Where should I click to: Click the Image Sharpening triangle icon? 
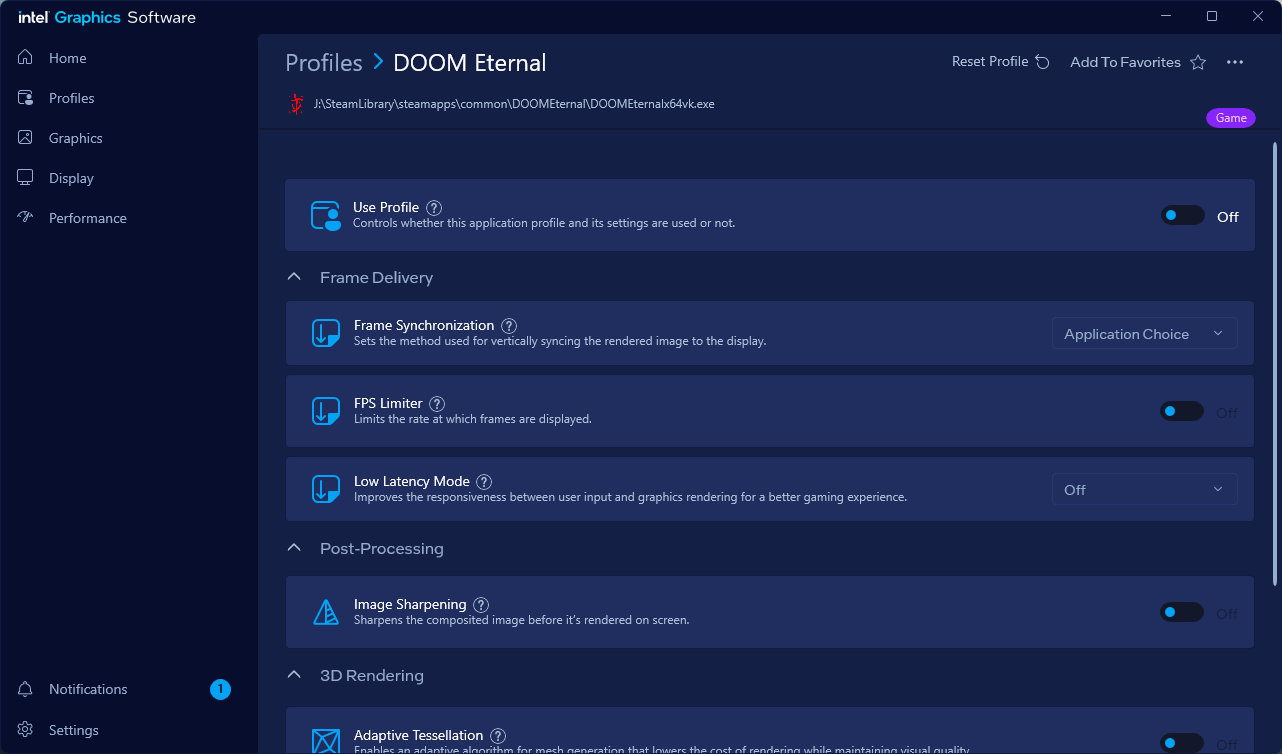326,612
